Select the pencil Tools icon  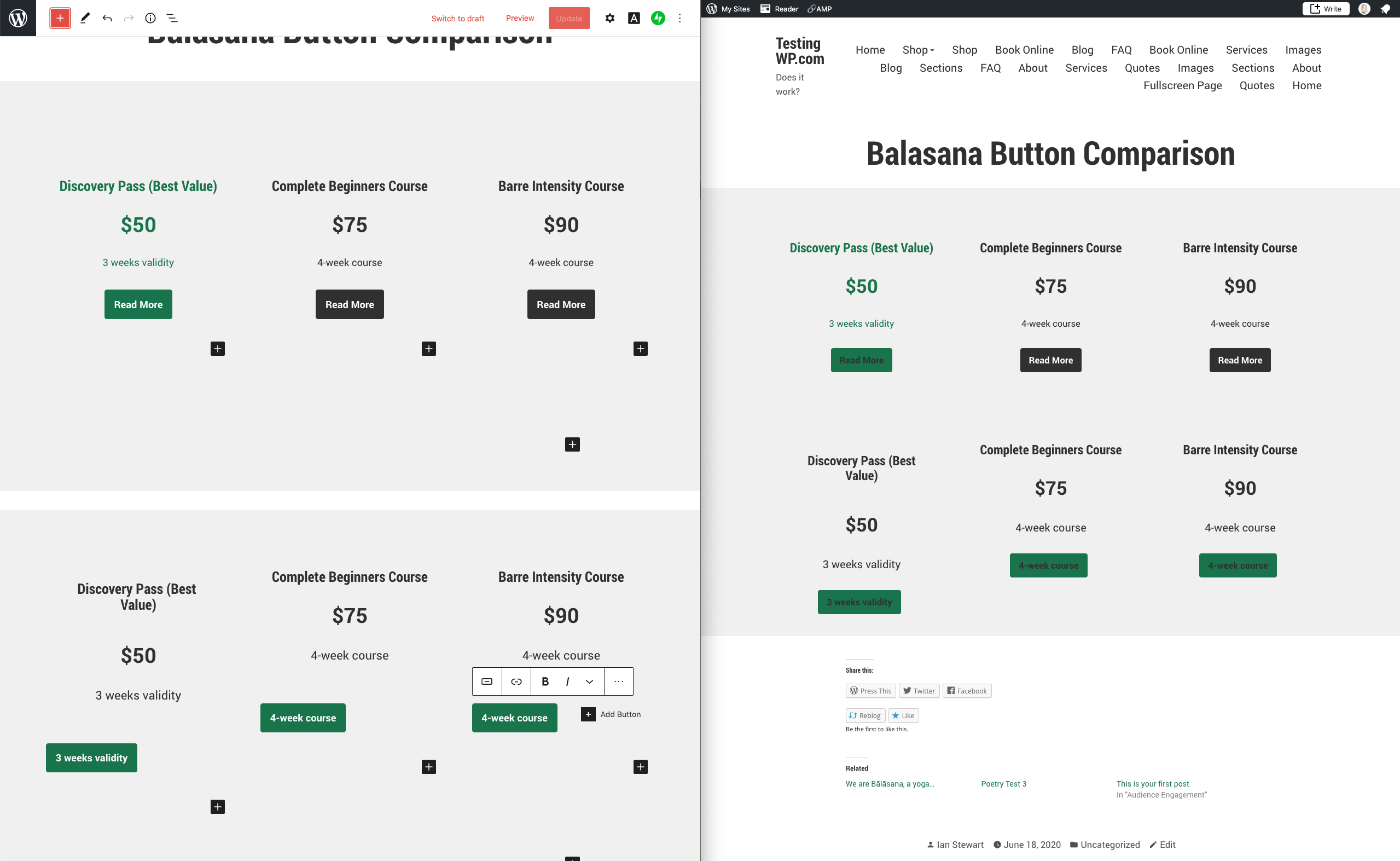[x=85, y=18]
